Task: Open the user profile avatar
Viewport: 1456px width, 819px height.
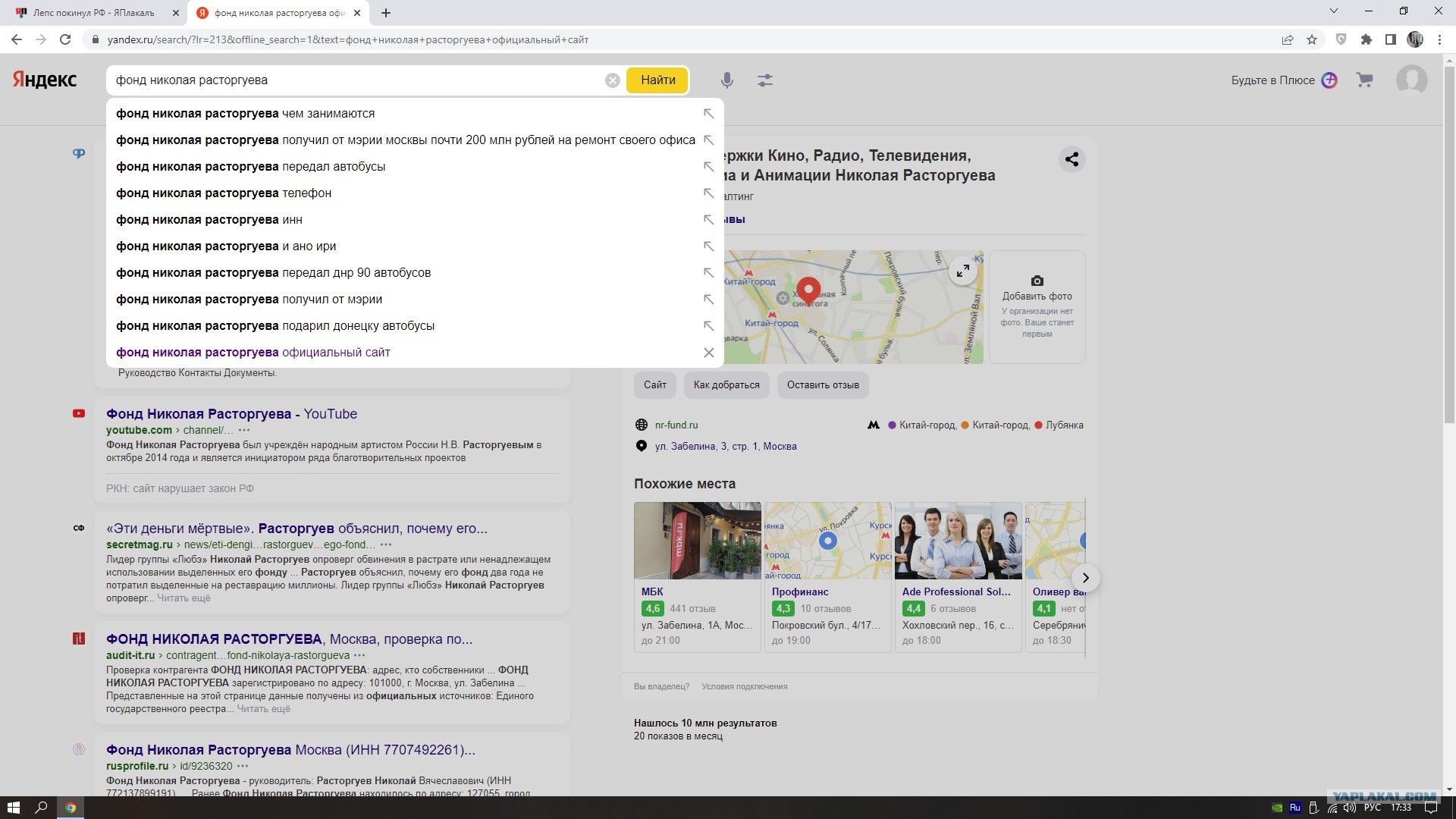Action: 1412,80
